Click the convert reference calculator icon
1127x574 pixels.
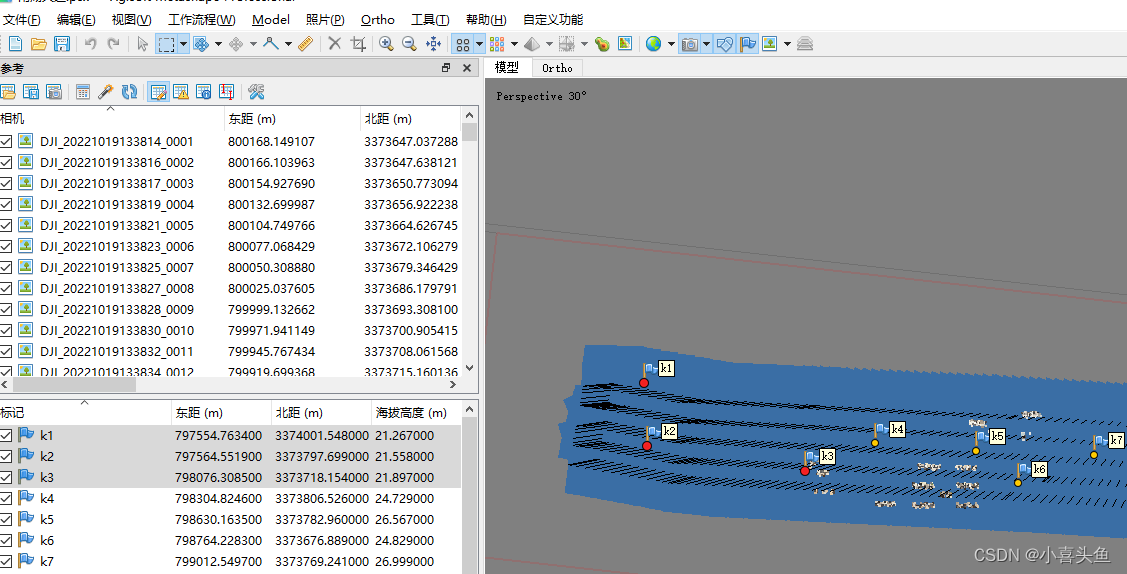pyautogui.click(x=83, y=92)
